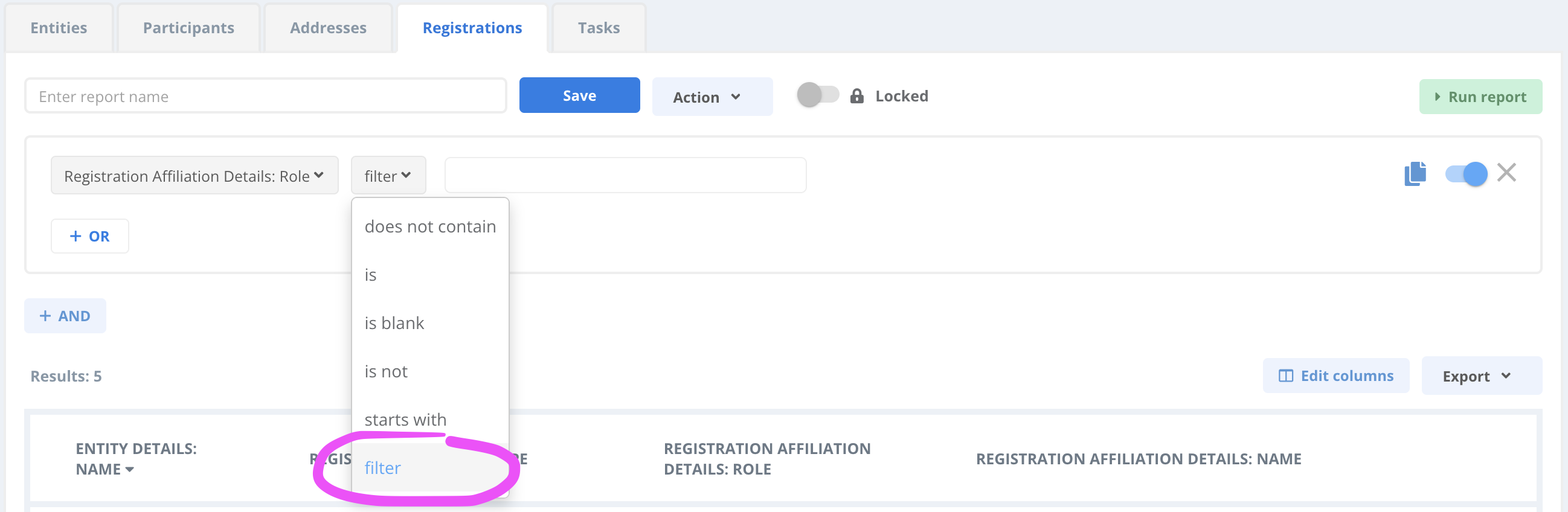This screenshot has width=1568, height=512.
Task: Pick the 'starts with' operator
Action: point(405,420)
